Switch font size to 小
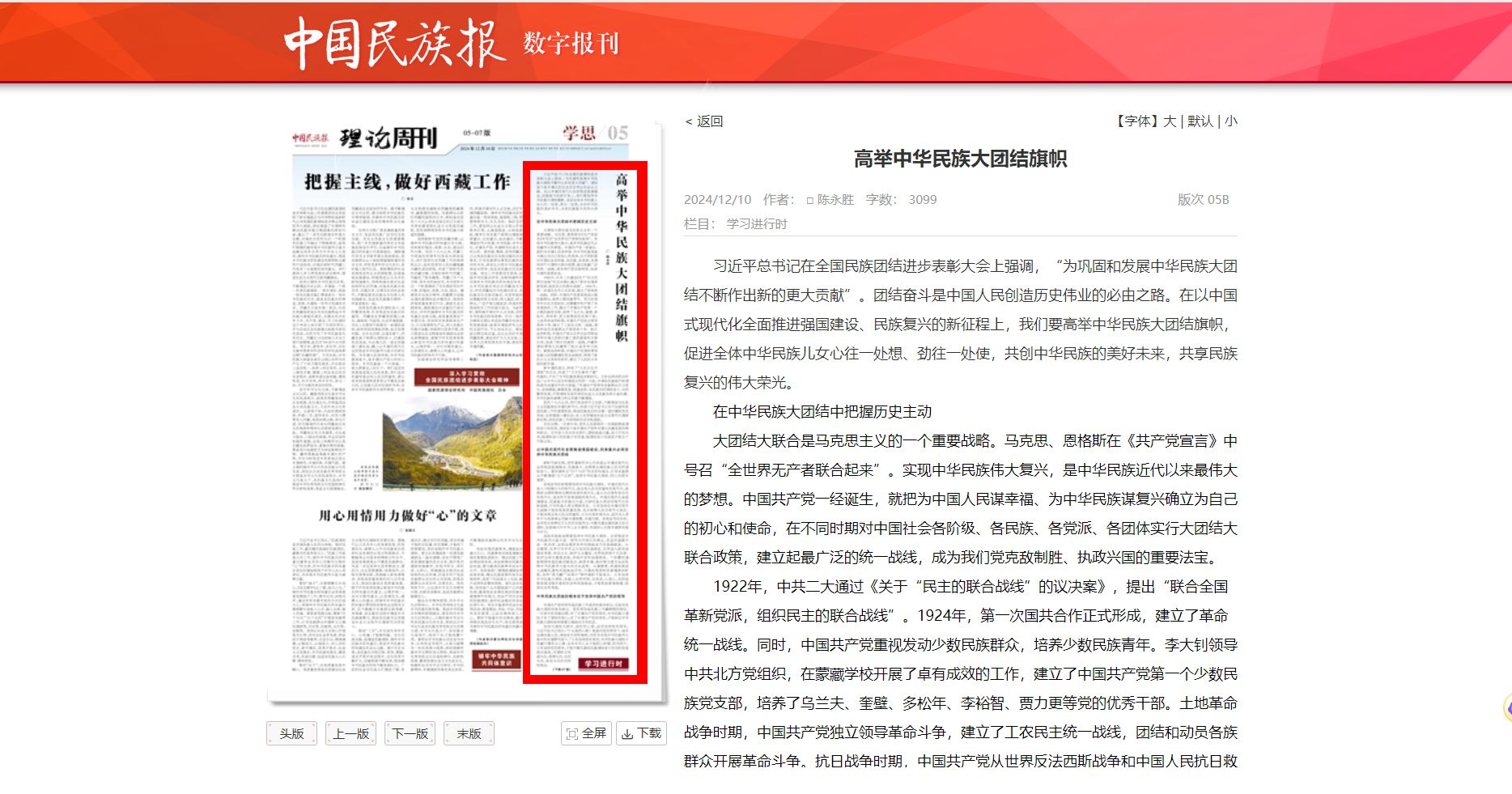Image resolution: width=1512 pixels, height=794 pixels. 1230,121
